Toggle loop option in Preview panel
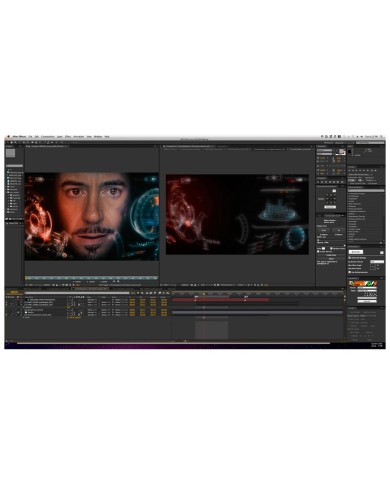390x484 pixels. point(372,170)
